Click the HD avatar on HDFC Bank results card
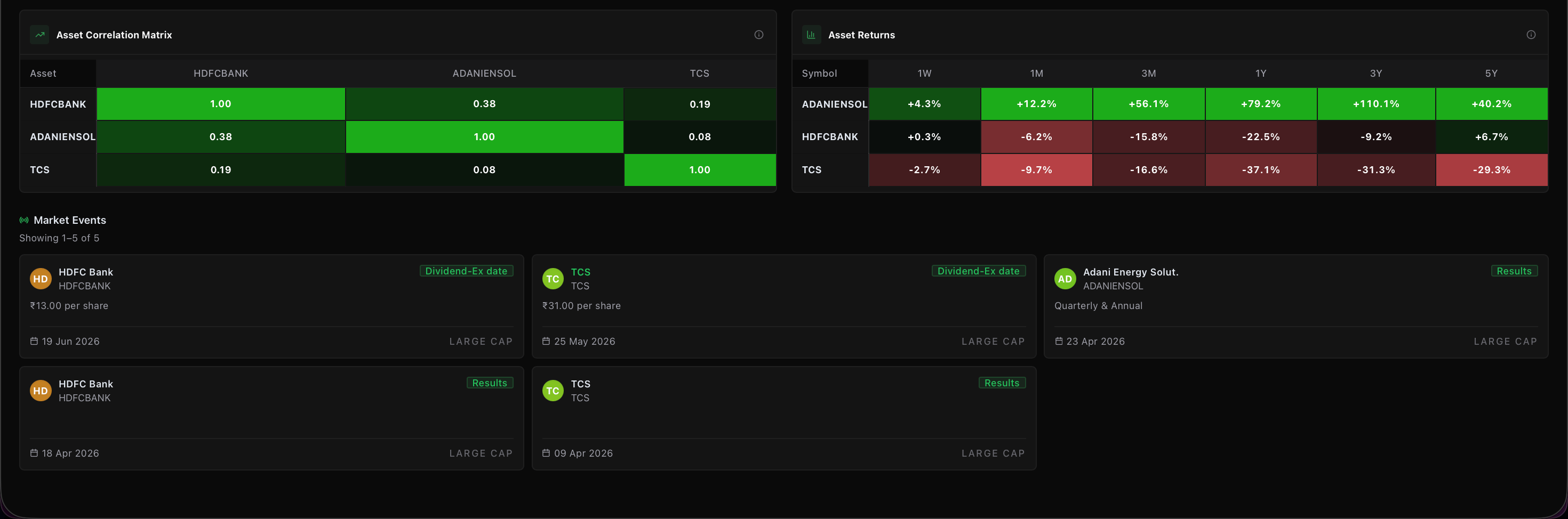Image resolution: width=1568 pixels, height=519 pixels. pyautogui.click(x=41, y=391)
